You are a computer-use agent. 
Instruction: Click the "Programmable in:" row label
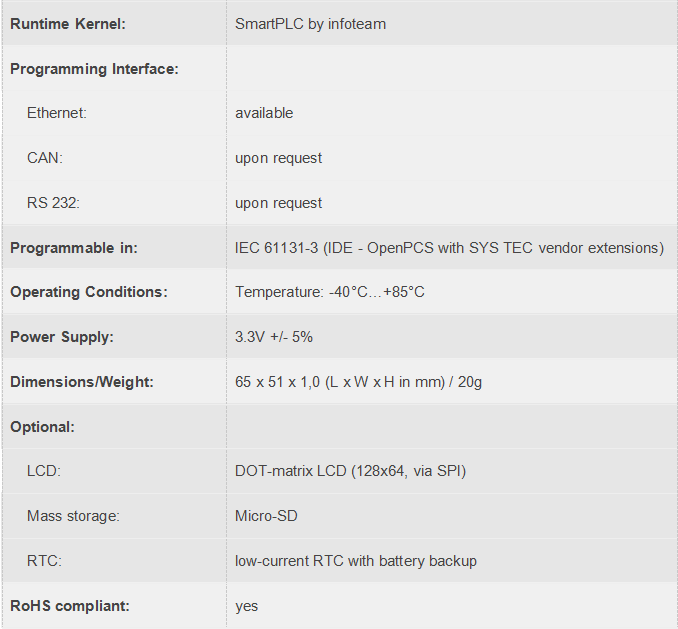click(x=74, y=248)
